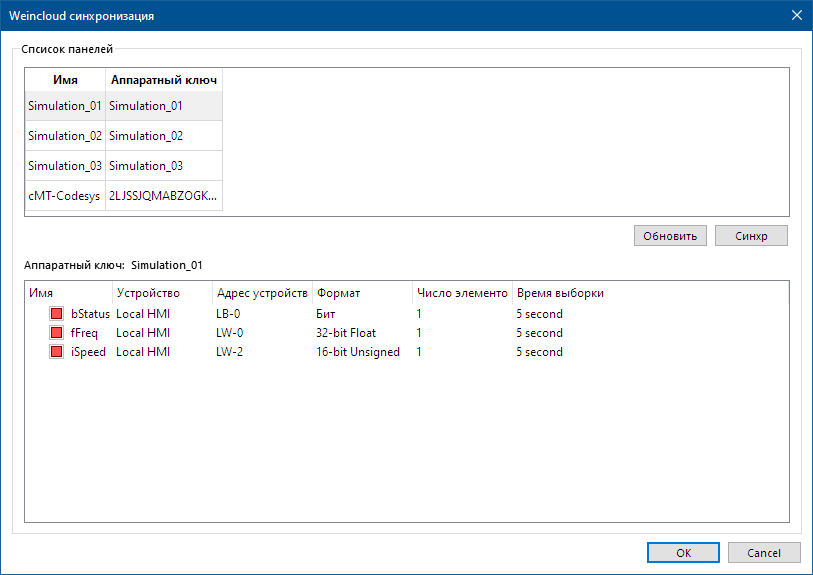Select the fFreq tag name
The height and width of the screenshot is (575, 813).
coord(84,333)
